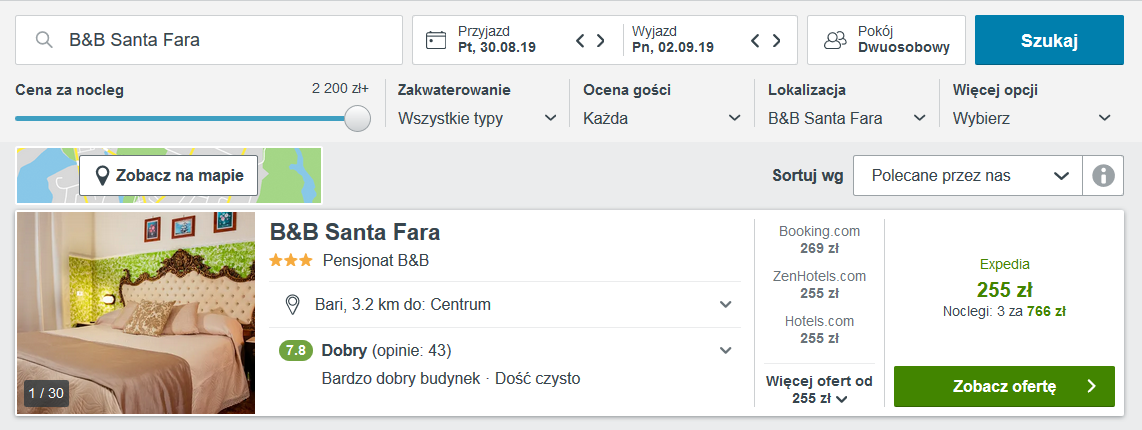The image size is (1142, 430).
Task: Click the Noclegi: 3 za 766 zł text
Action: 1004,312
